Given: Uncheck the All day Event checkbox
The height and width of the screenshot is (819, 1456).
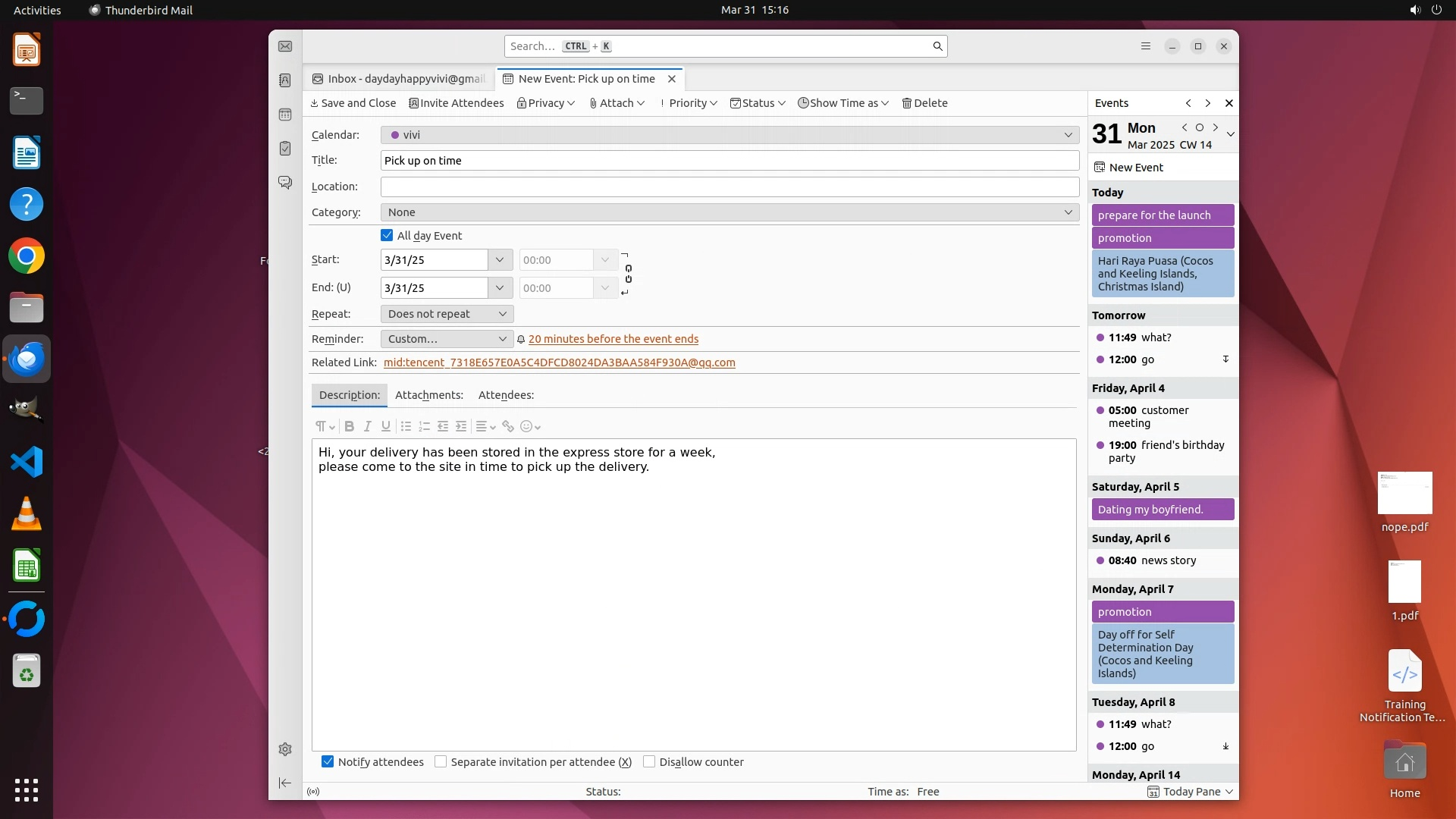Looking at the screenshot, I should point(387,236).
